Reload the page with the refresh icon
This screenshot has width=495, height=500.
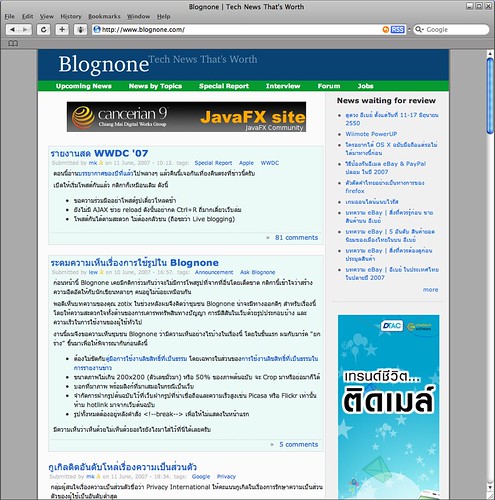43,30
